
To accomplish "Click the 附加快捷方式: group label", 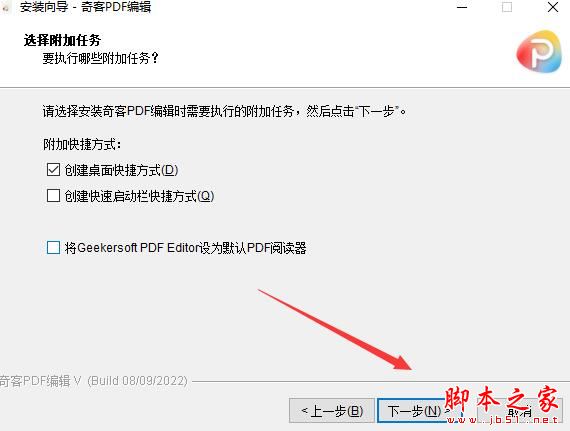I will pyautogui.click(x=82, y=145).
